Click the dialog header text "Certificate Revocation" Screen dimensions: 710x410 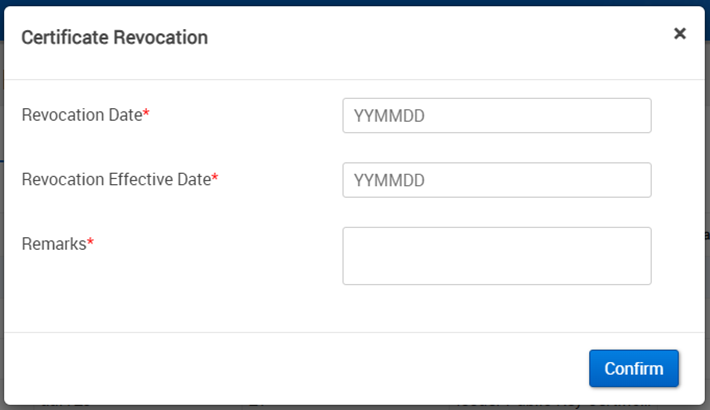(x=114, y=38)
